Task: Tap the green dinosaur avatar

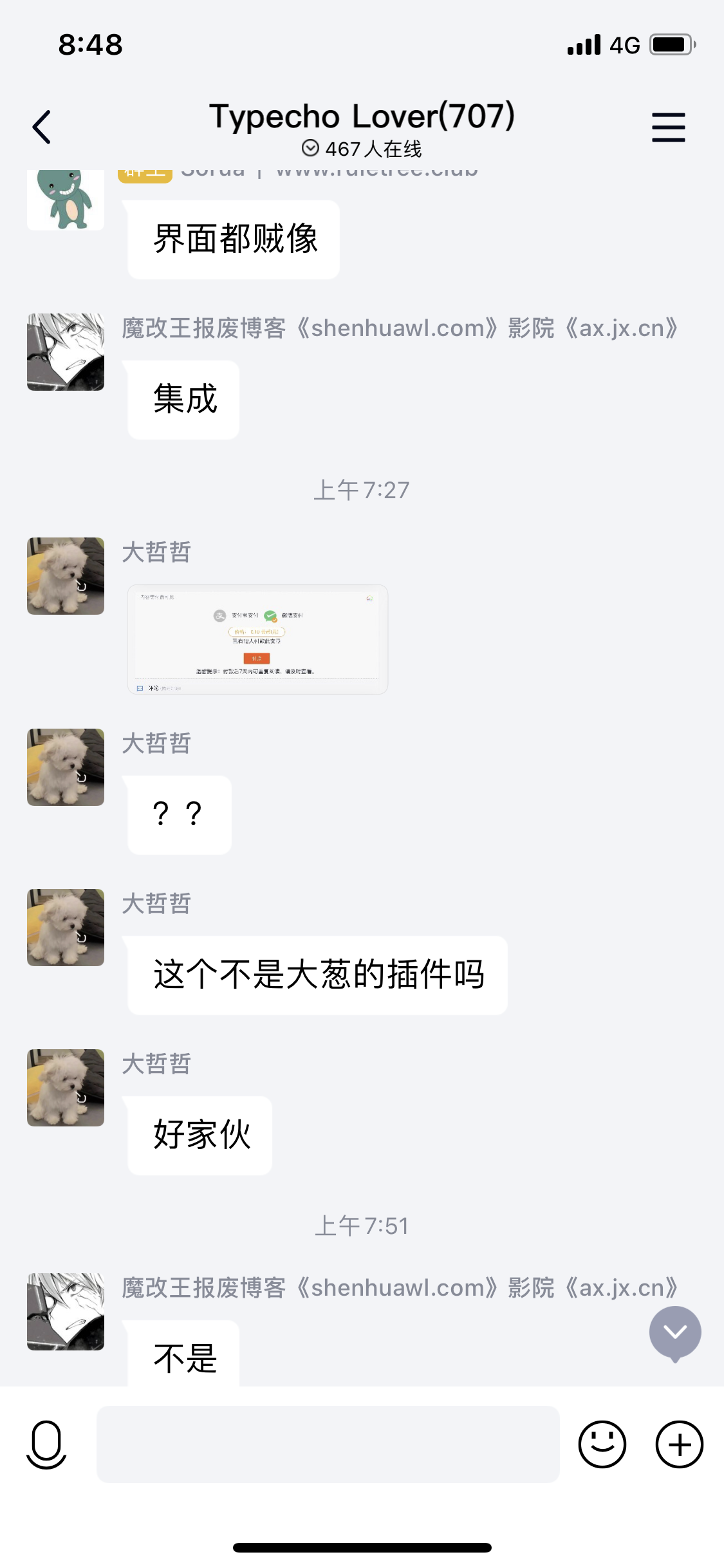Action: tap(66, 199)
